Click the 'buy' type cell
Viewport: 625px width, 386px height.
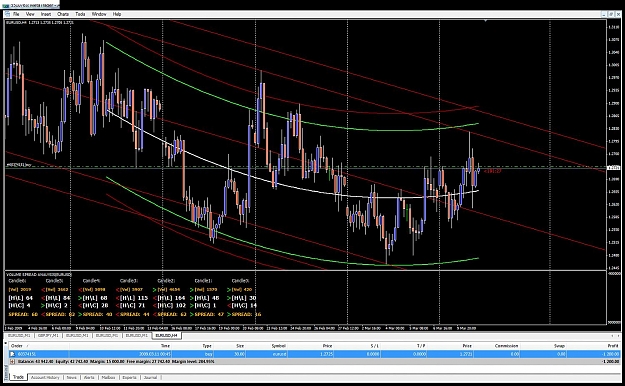(208, 354)
